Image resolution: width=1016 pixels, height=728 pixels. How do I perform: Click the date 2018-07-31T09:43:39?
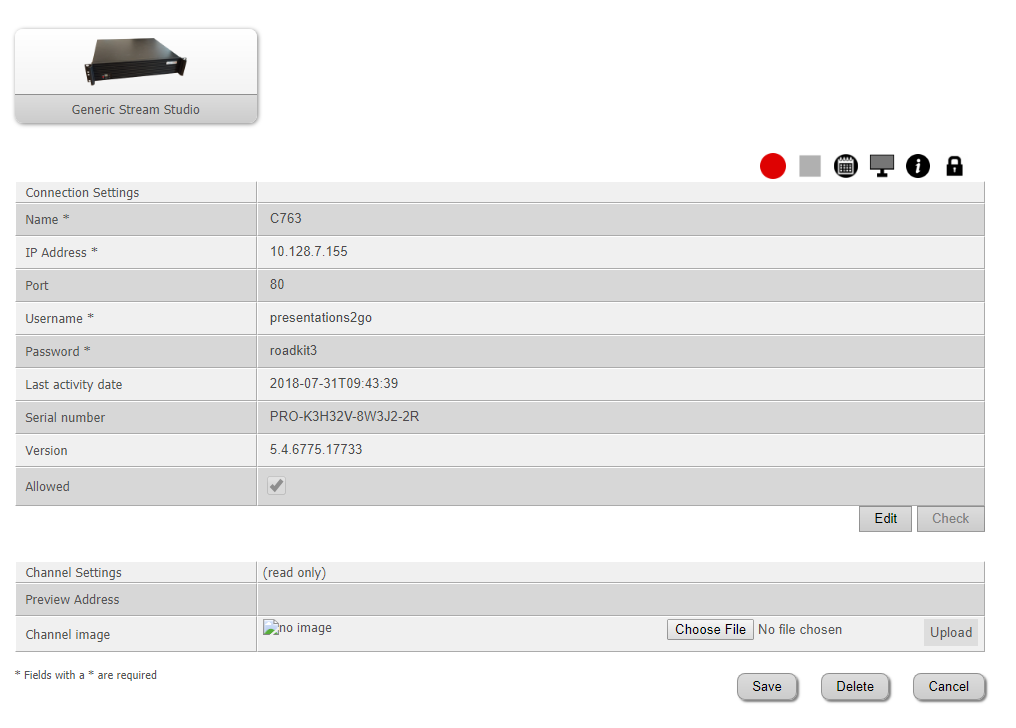click(334, 383)
